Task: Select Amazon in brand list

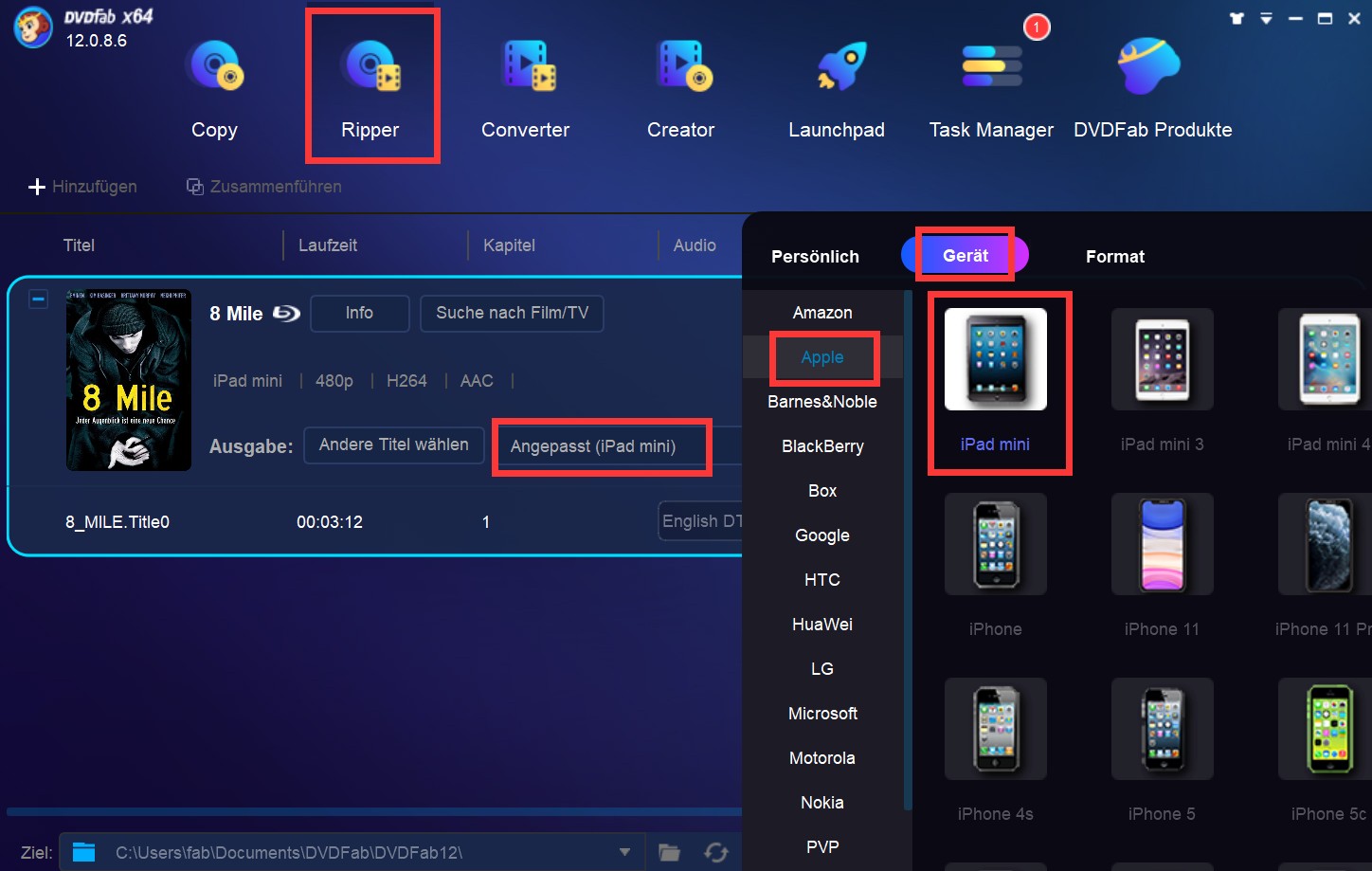Action: [822, 313]
